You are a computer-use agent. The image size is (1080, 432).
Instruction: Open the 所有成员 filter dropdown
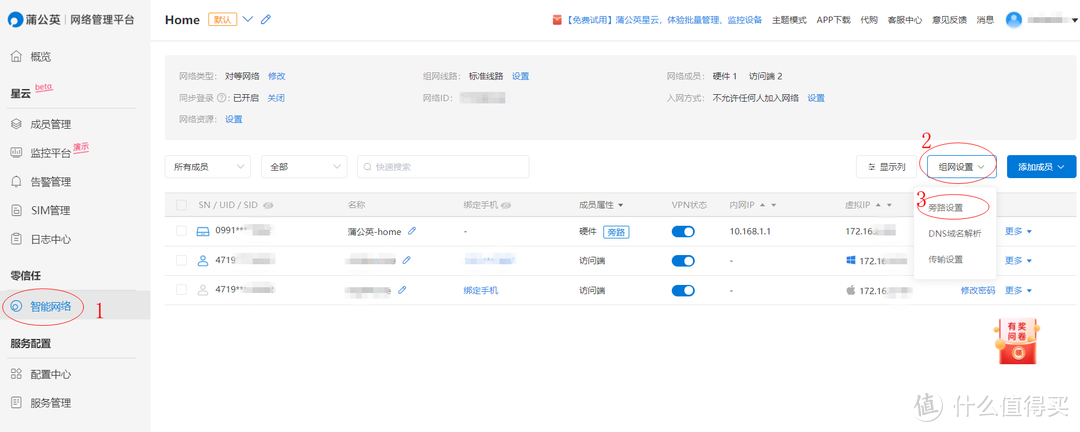[x=208, y=167]
